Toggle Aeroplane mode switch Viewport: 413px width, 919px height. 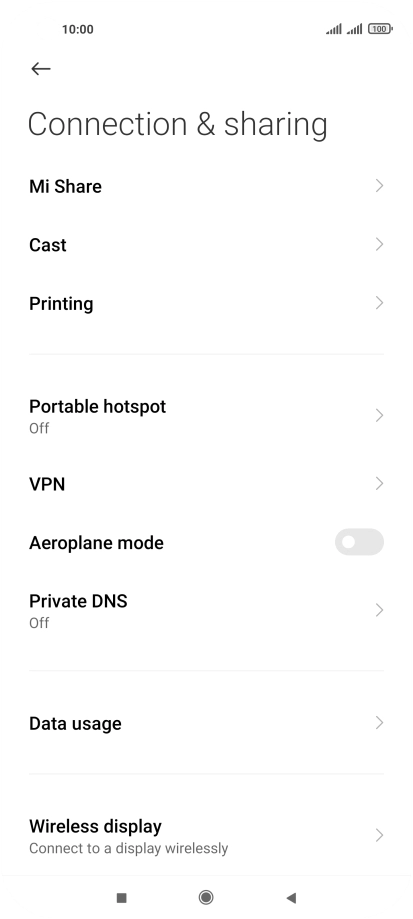coord(359,542)
